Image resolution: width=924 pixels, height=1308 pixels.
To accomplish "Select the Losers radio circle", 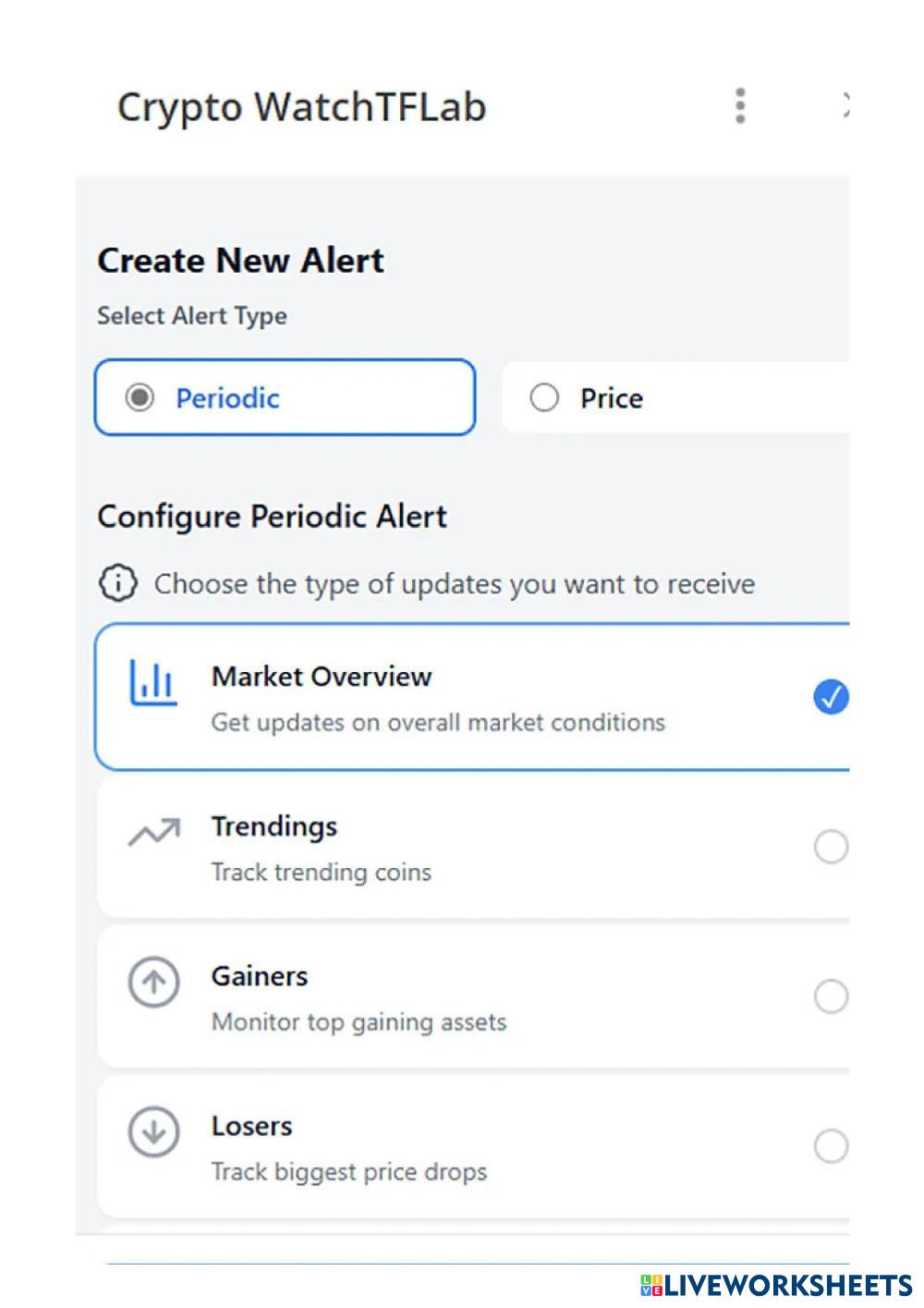I will coord(831,1146).
